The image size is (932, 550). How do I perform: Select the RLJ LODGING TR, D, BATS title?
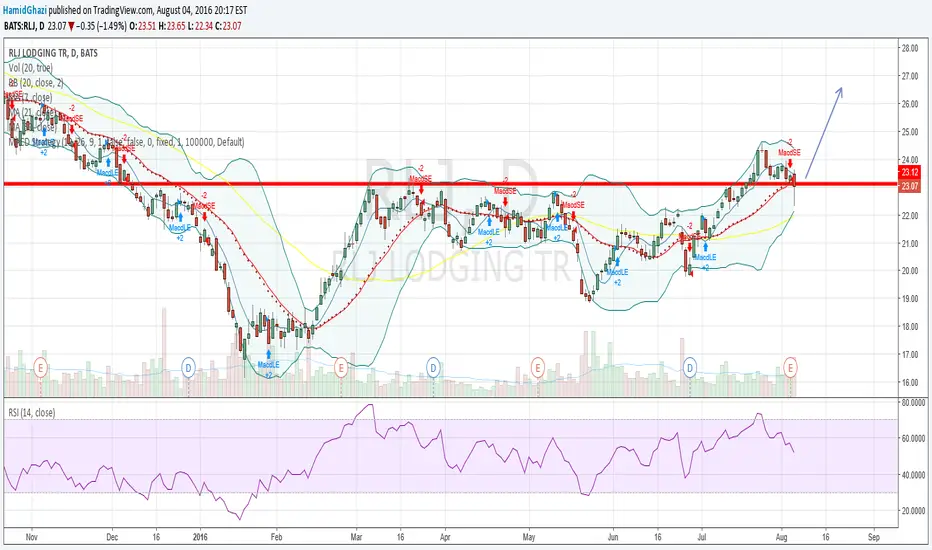53,53
